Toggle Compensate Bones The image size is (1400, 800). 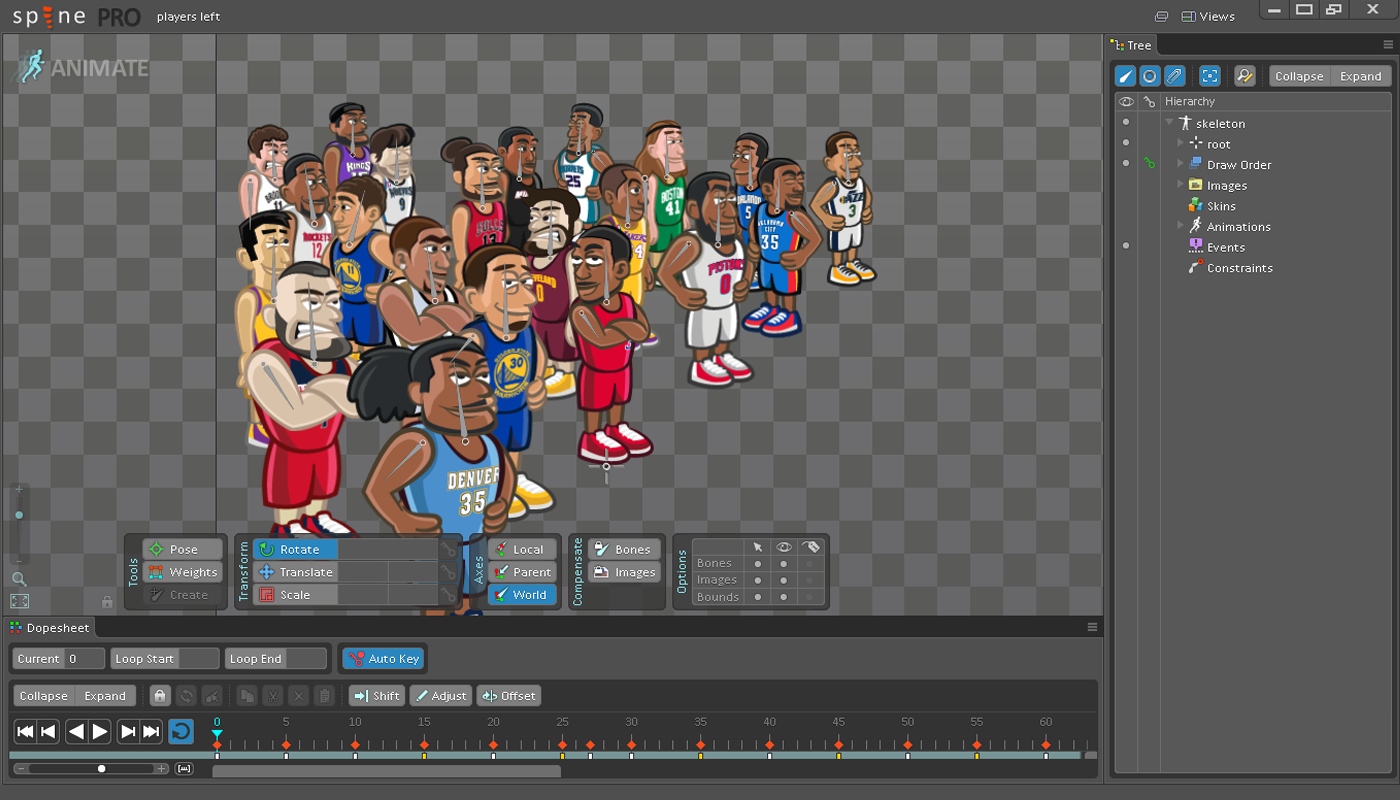click(x=624, y=549)
